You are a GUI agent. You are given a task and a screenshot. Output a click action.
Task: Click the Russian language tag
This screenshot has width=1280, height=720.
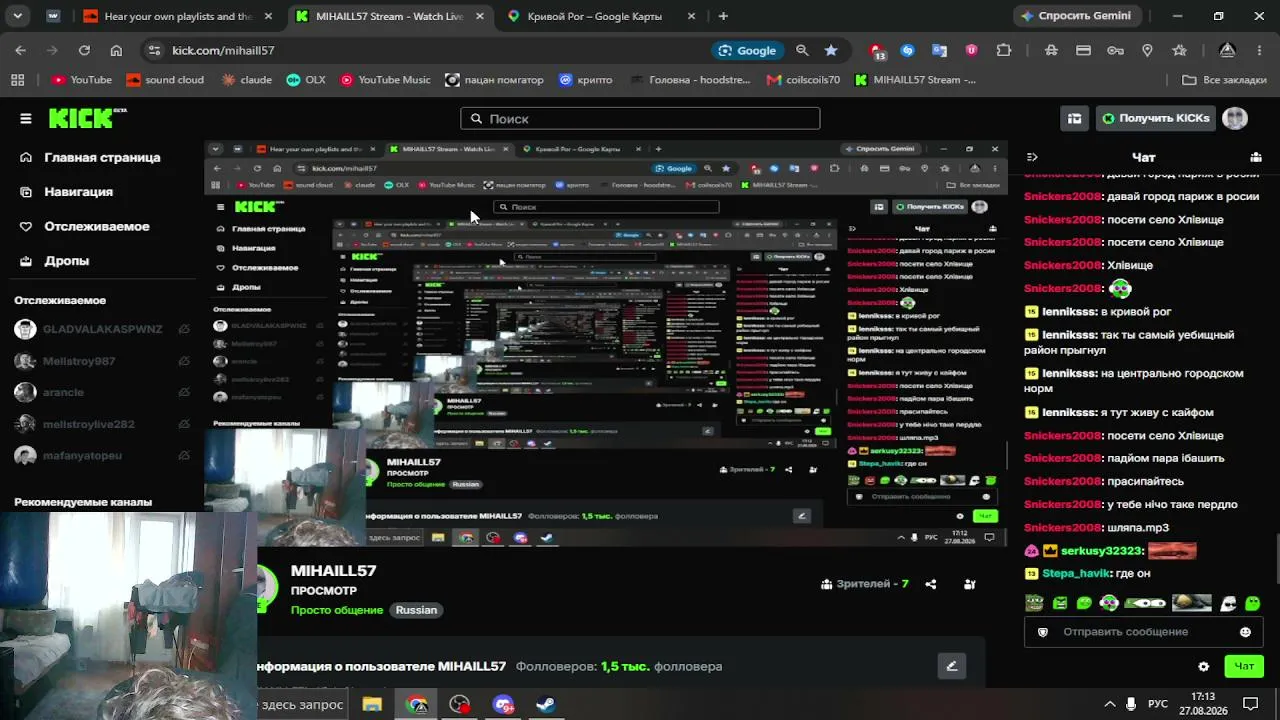pyautogui.click(x=416, y=610)
